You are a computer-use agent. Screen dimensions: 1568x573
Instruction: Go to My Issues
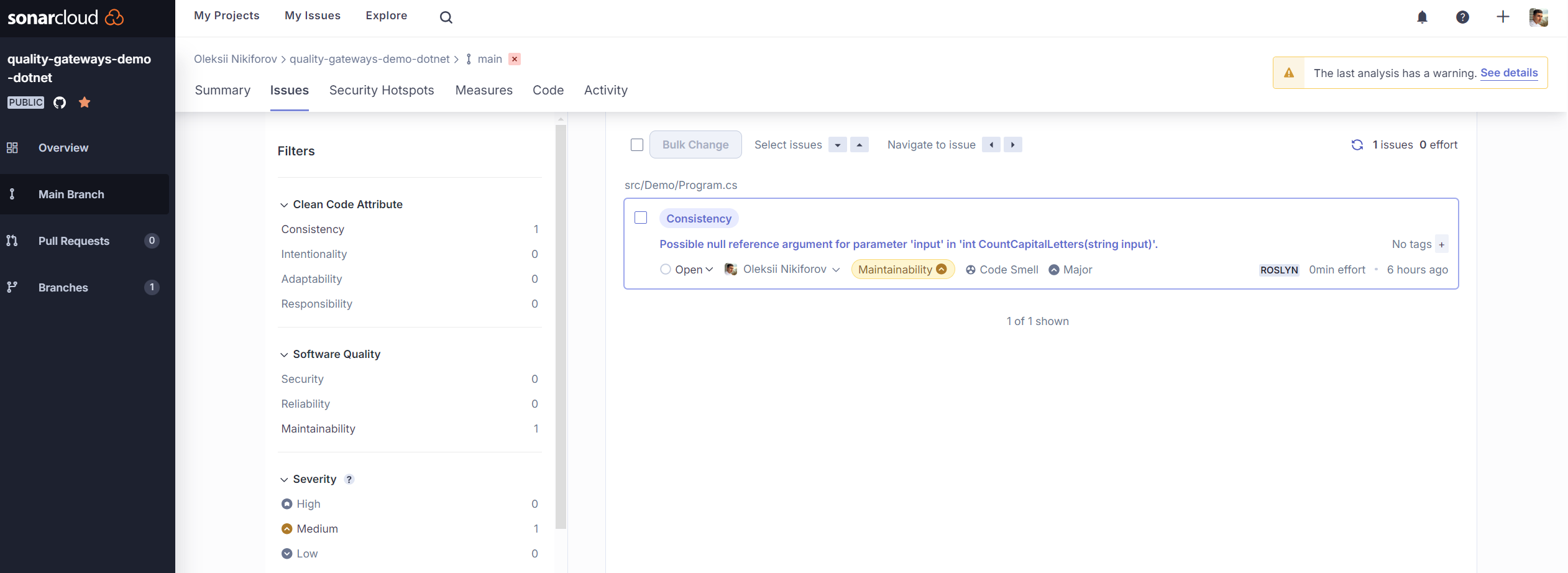point(313,16)
